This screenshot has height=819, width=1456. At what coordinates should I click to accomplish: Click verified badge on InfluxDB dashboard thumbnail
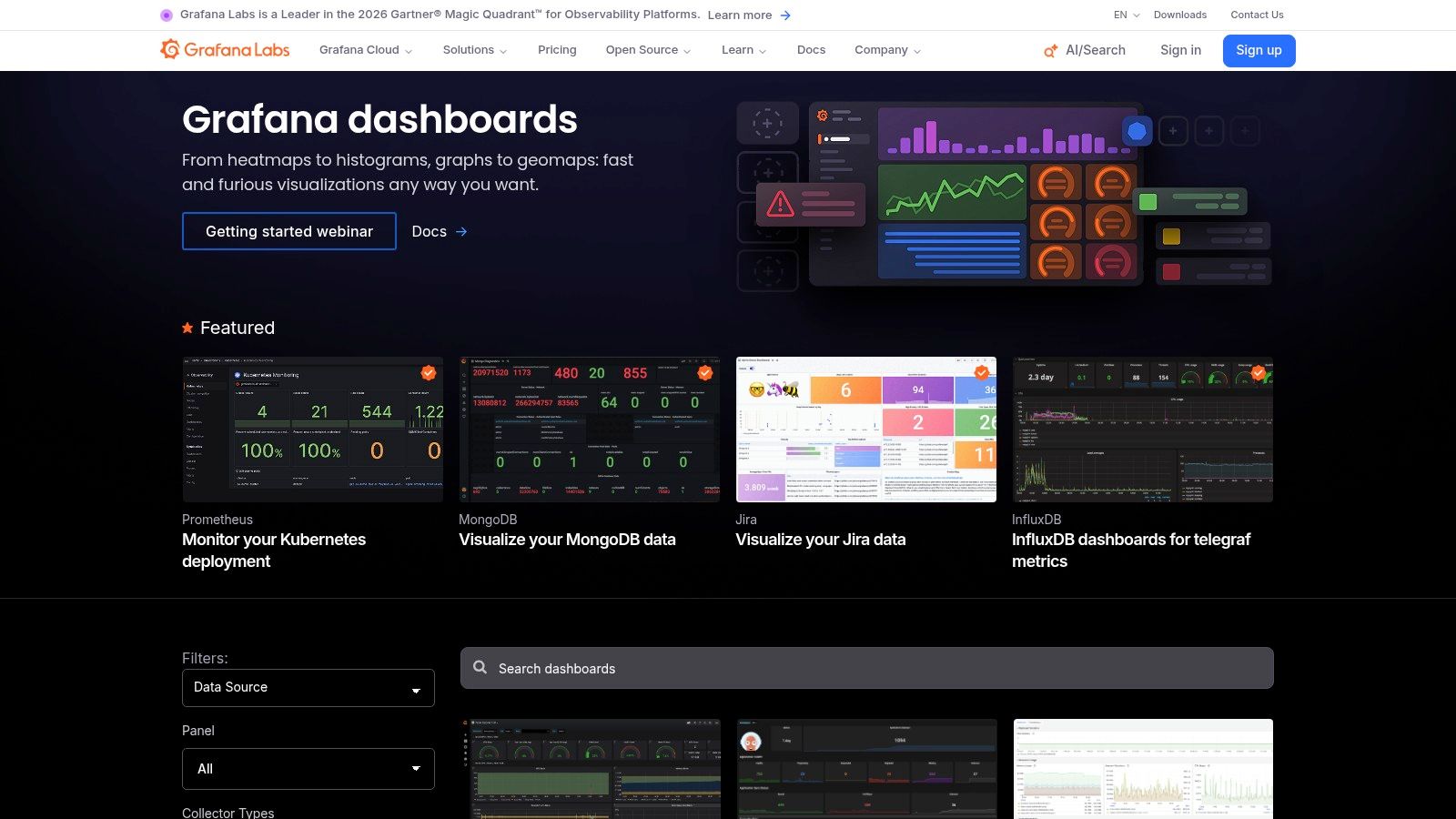(1258, 372)
